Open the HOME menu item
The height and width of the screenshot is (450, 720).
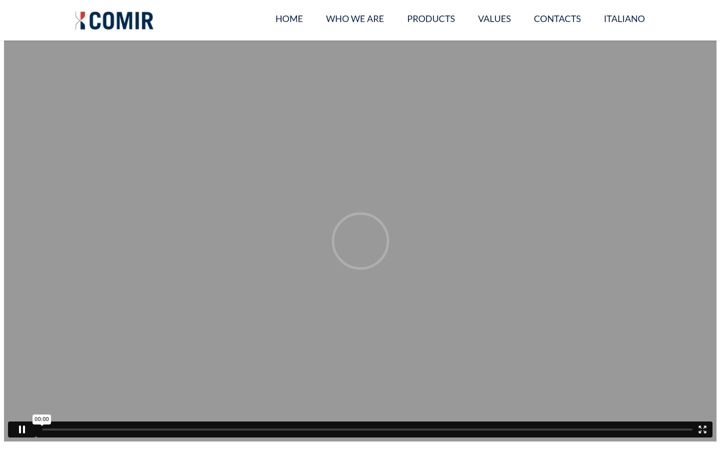pyautogui.click(x=289, y=19)
